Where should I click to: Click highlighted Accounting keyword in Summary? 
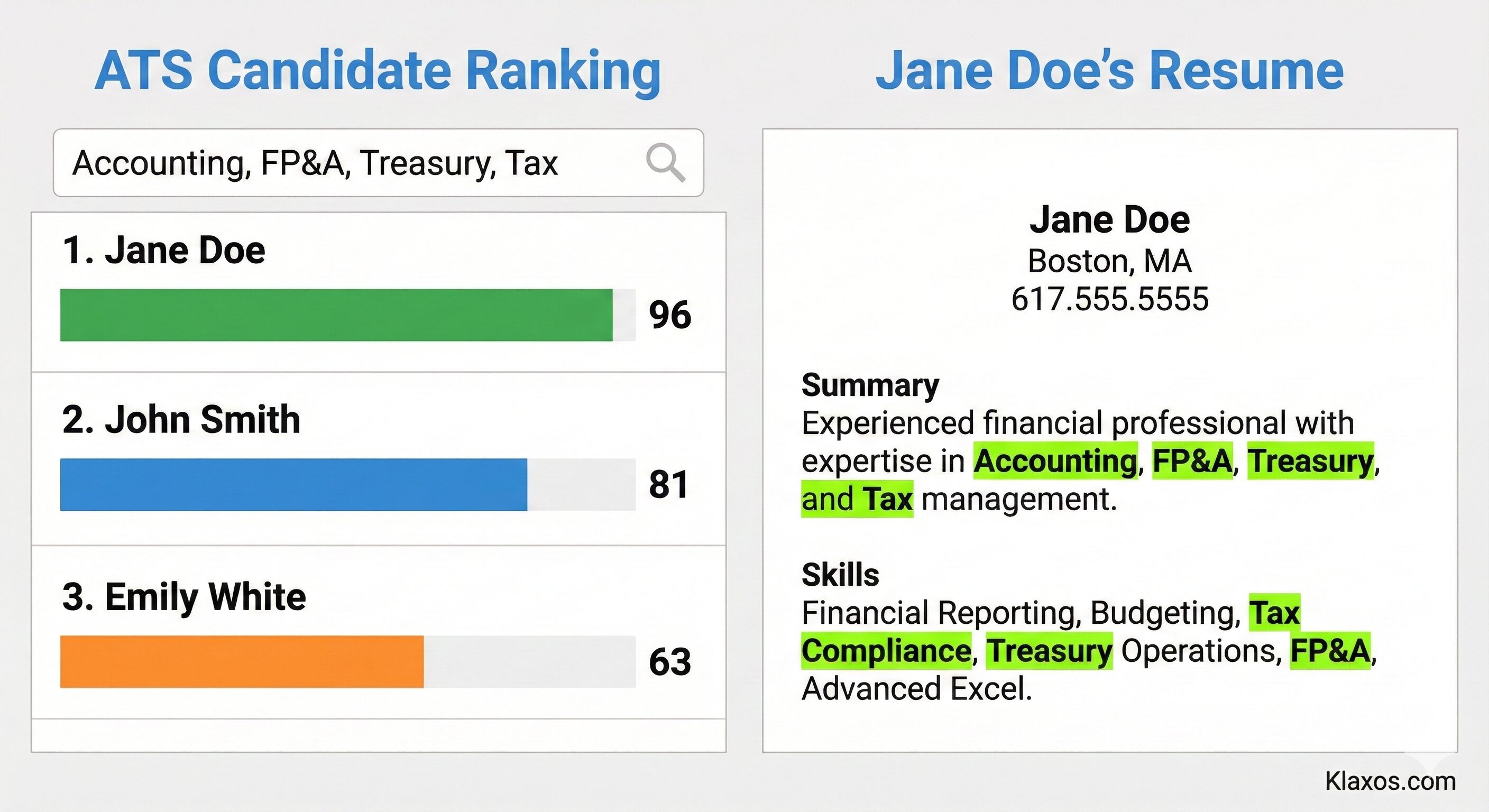(x=1055, y=461)
